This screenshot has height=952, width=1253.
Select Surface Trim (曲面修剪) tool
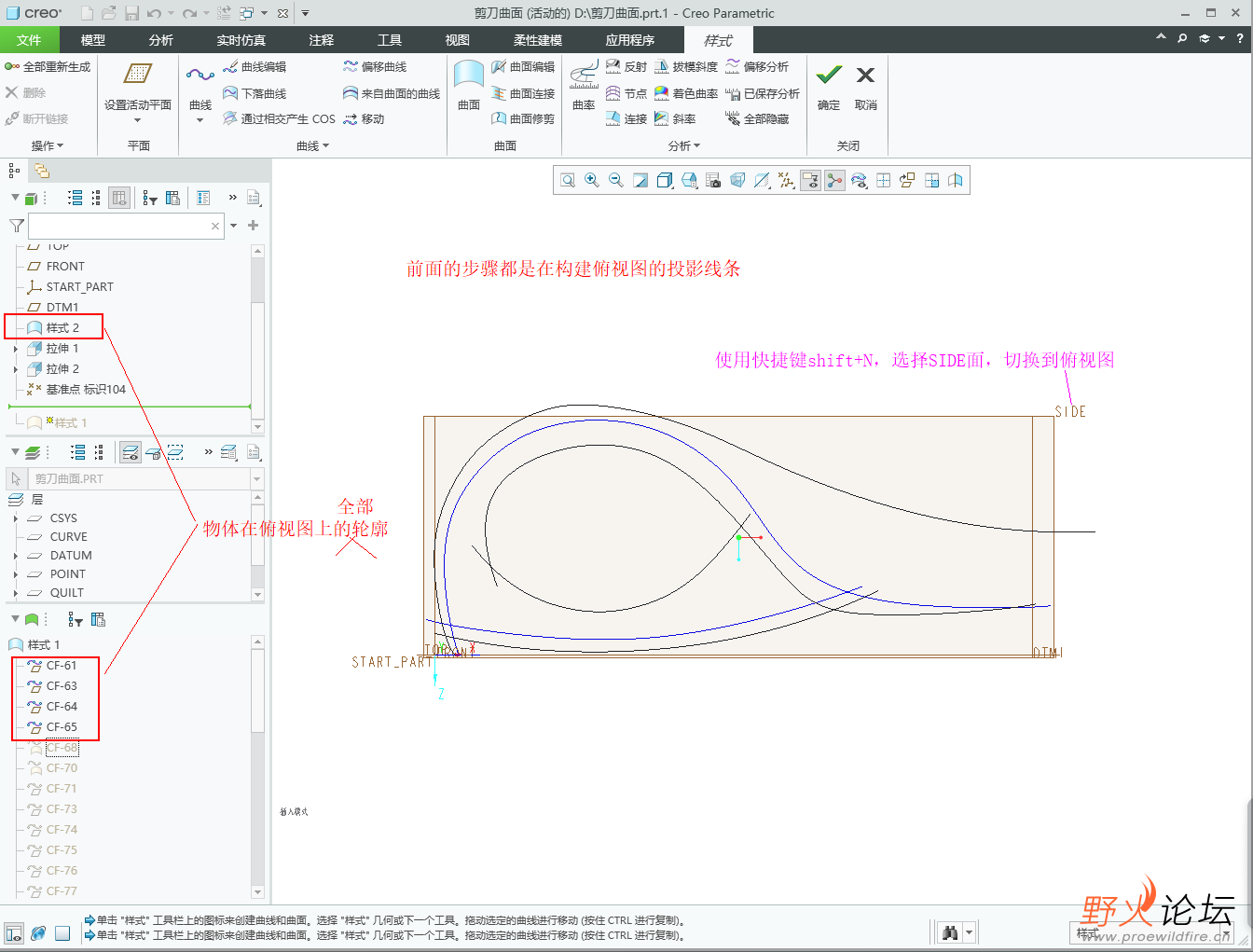pos(523,119)
